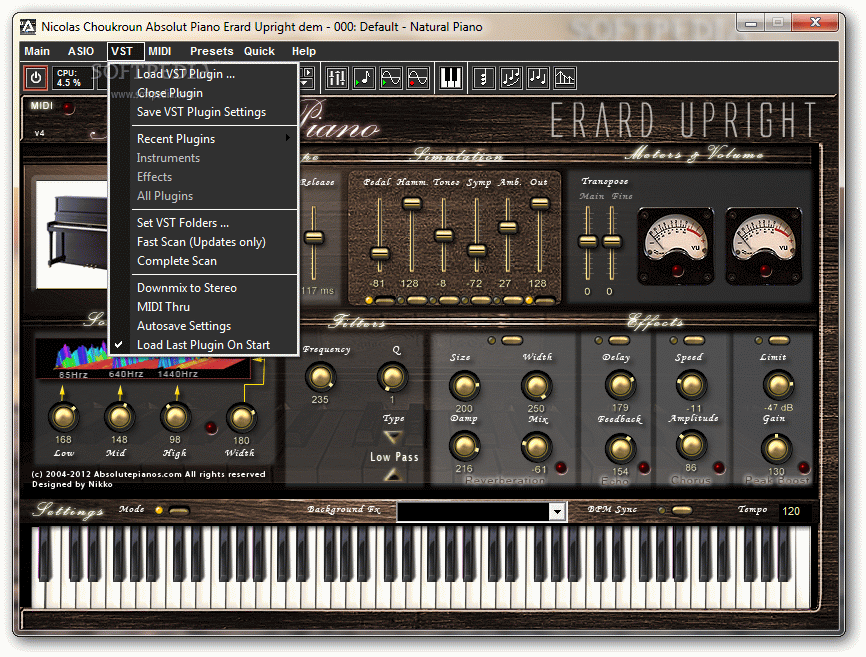The image size is (866, 657).
Task: Click the filter Type up arrow
Action: tap(393, 474)
